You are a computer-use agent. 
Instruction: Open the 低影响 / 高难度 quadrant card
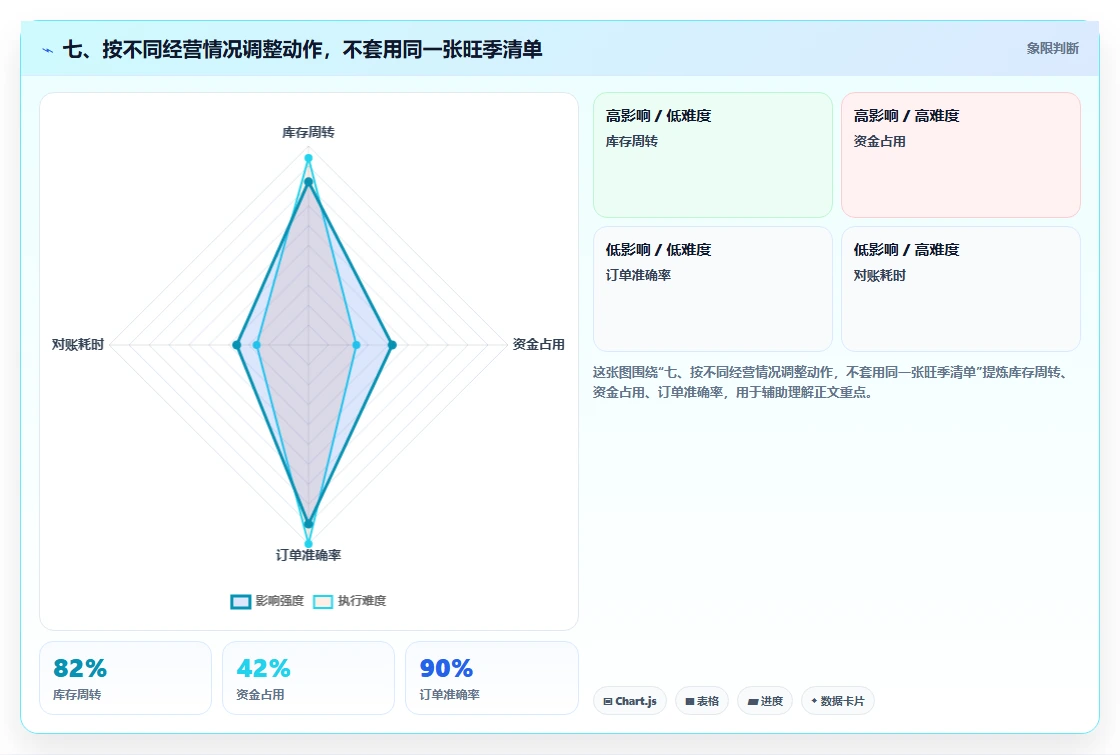[961, 289]
